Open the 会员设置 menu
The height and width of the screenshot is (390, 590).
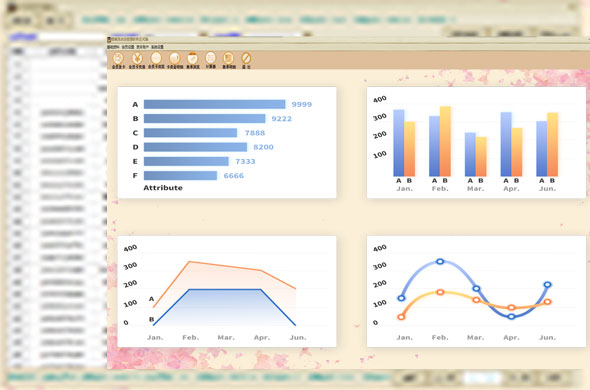tap(128, 47)
